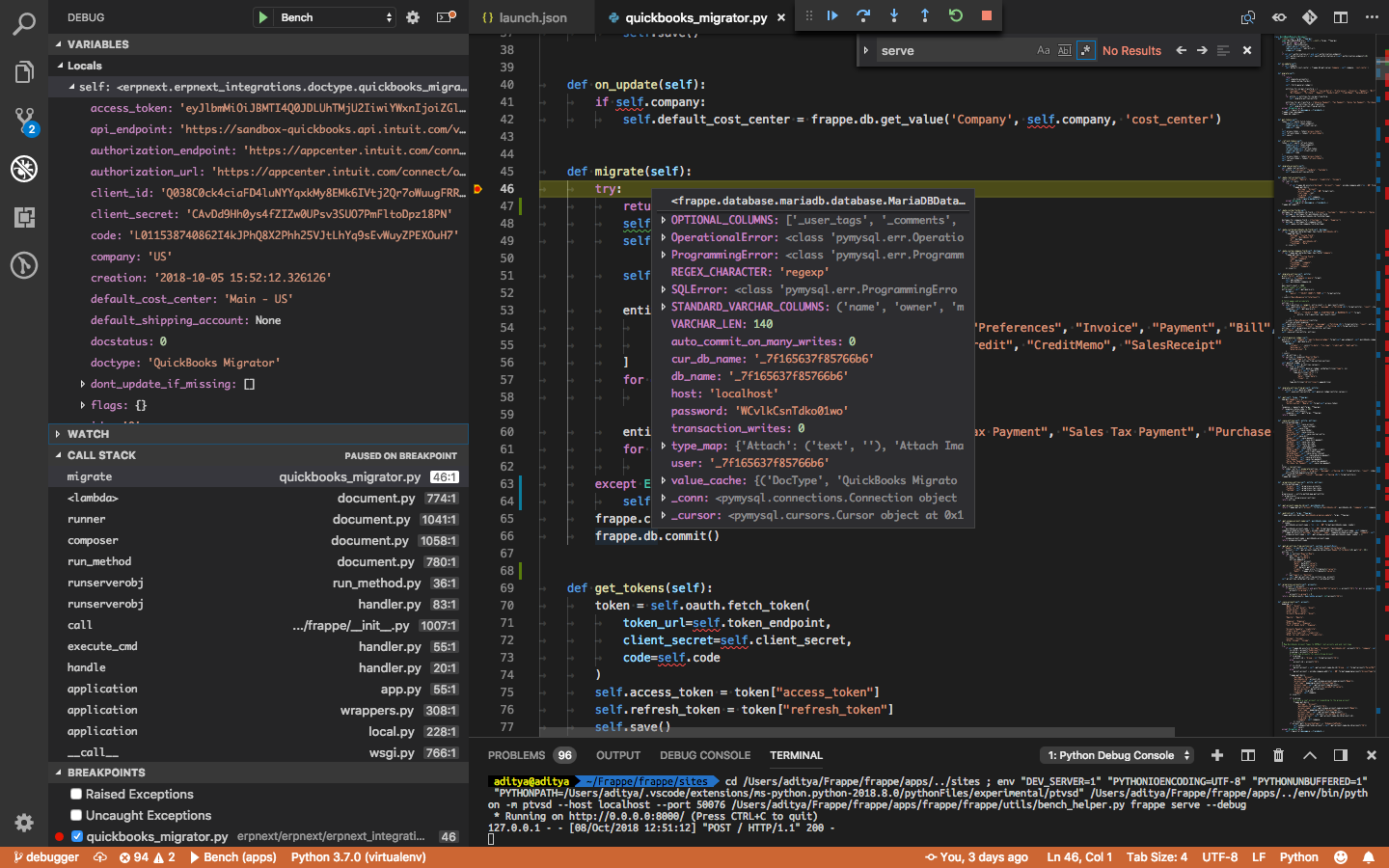
Task: Click the green Start Debugging play button
Action: tap(262, 17)
